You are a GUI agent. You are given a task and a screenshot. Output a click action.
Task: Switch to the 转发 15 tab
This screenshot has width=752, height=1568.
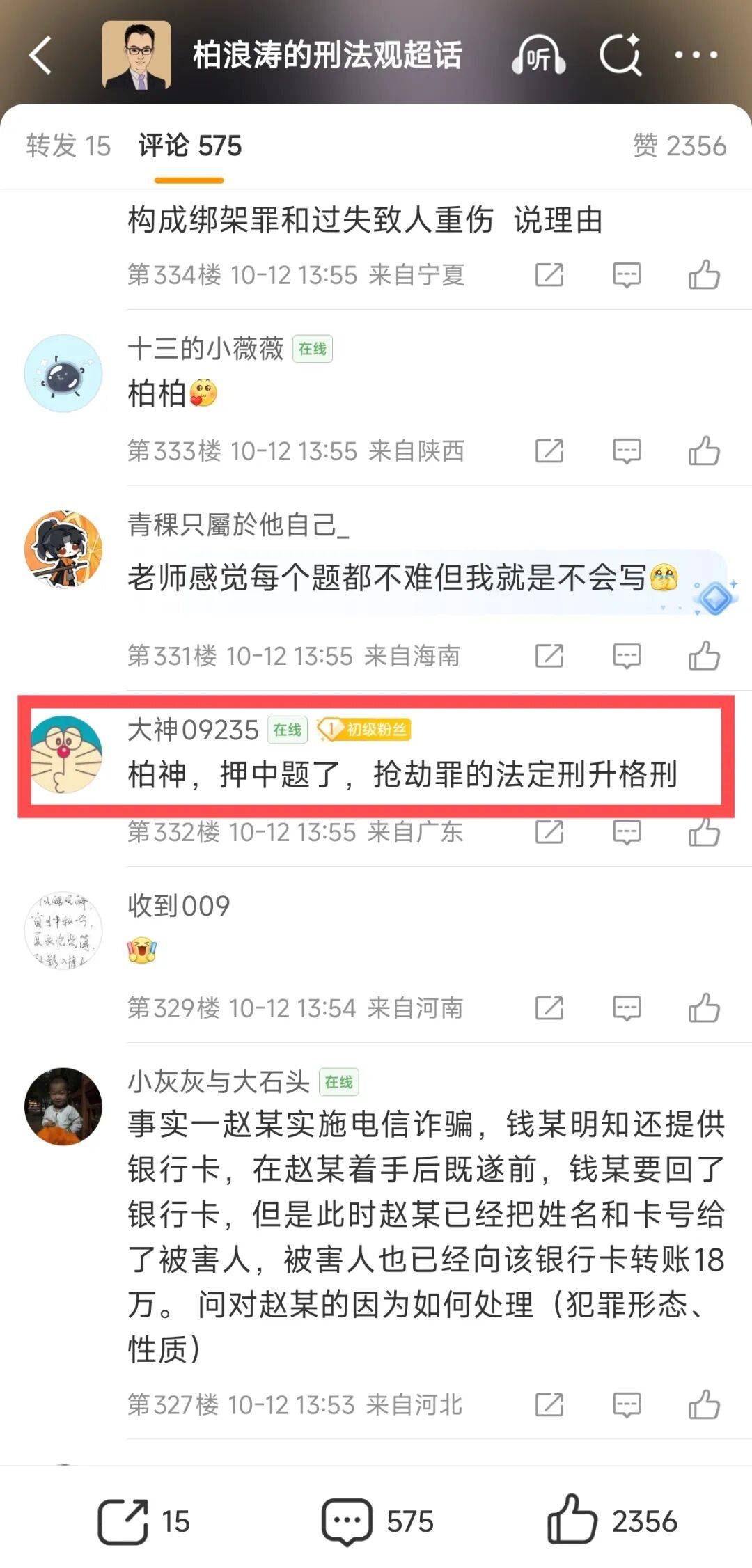(x=68, y=146)
